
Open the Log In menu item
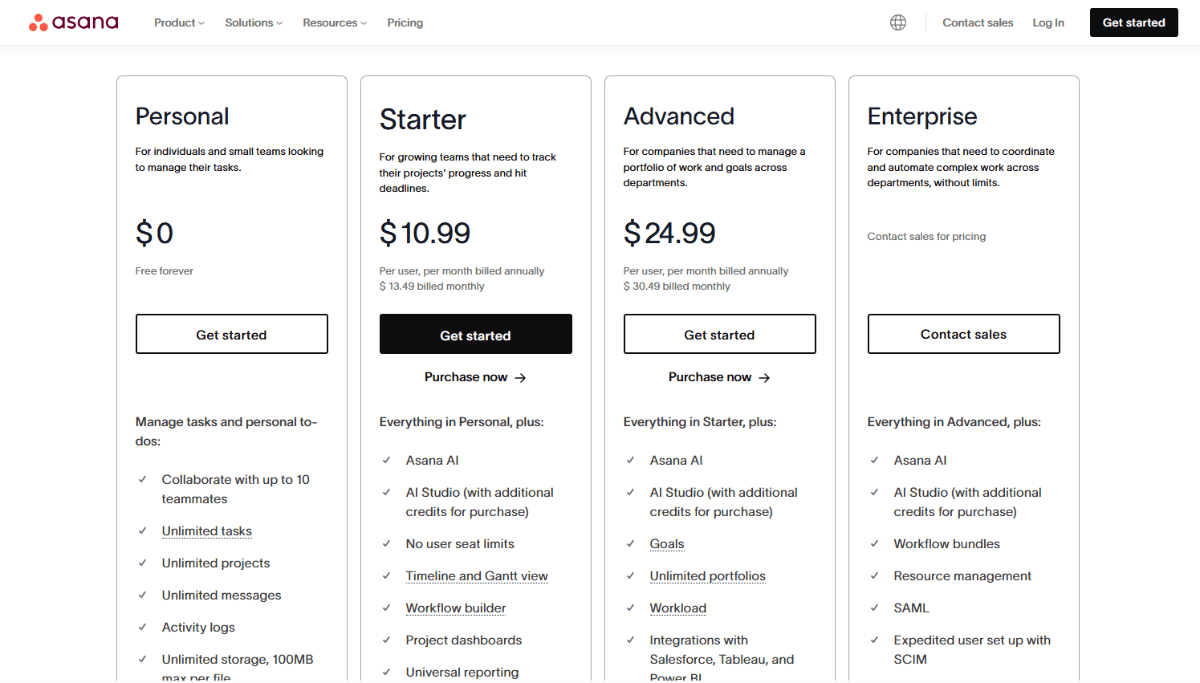tap(1048, 22)
